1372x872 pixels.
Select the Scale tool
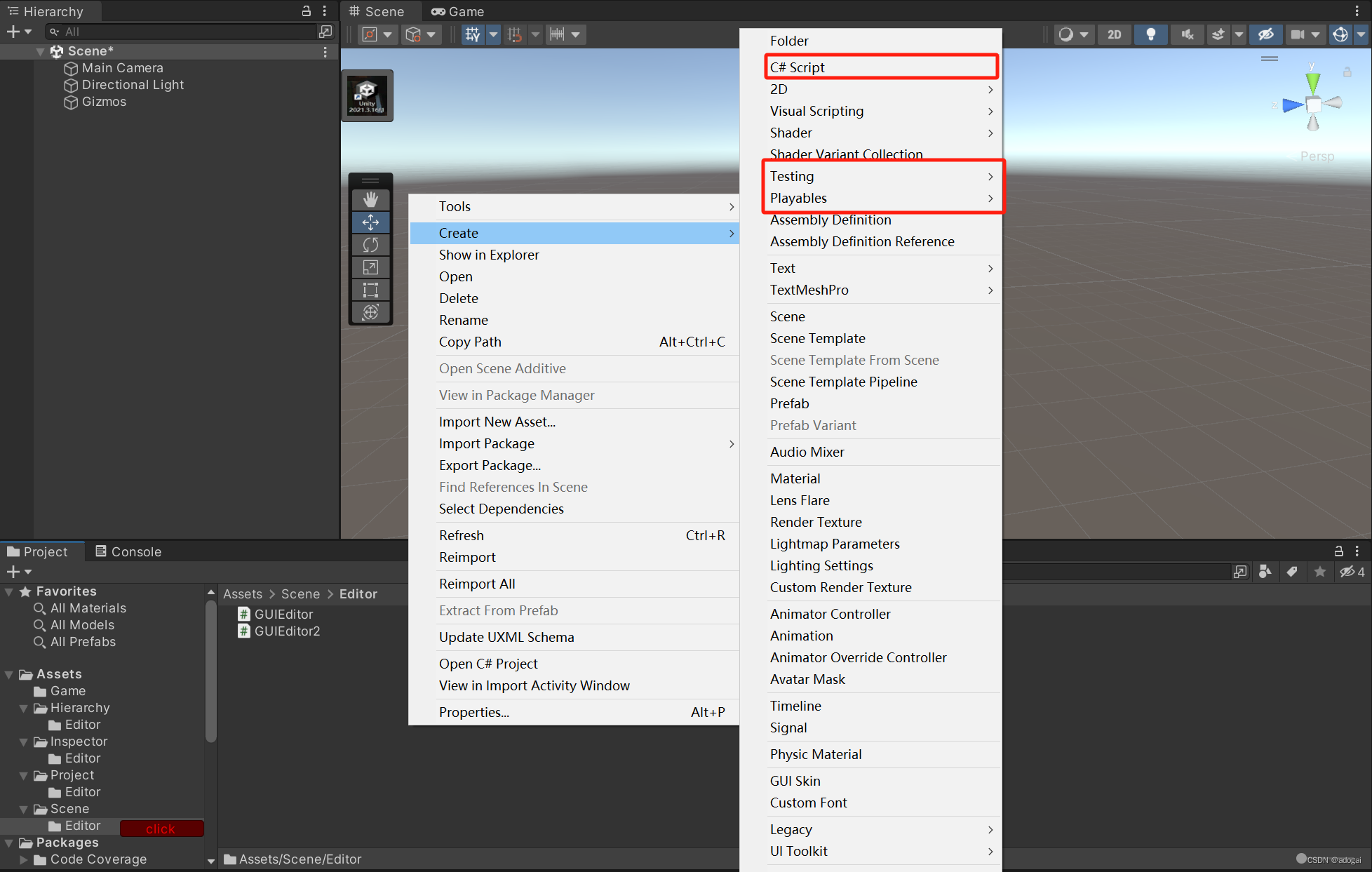[x=370, y=267]
